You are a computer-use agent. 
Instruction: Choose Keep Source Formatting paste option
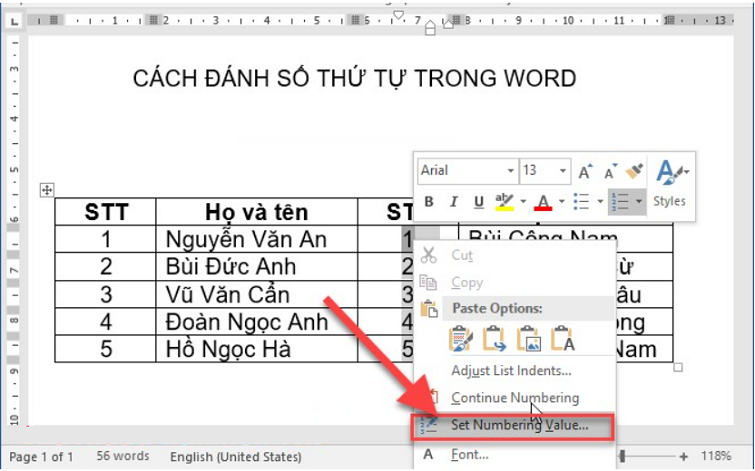pyautogui.click(x=461, y=338)
